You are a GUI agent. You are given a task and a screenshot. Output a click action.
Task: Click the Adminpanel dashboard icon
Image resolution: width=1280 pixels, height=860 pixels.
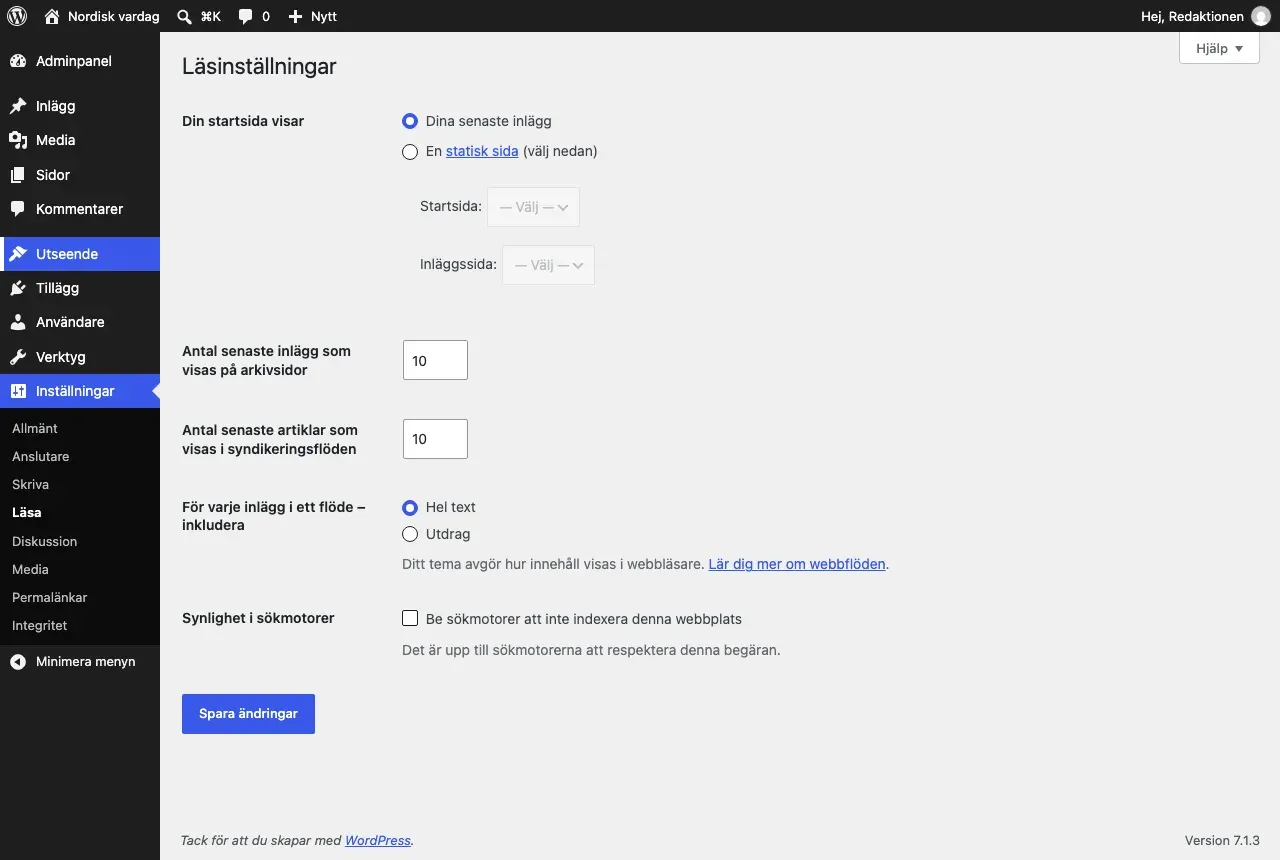click(x=18, y=61)
